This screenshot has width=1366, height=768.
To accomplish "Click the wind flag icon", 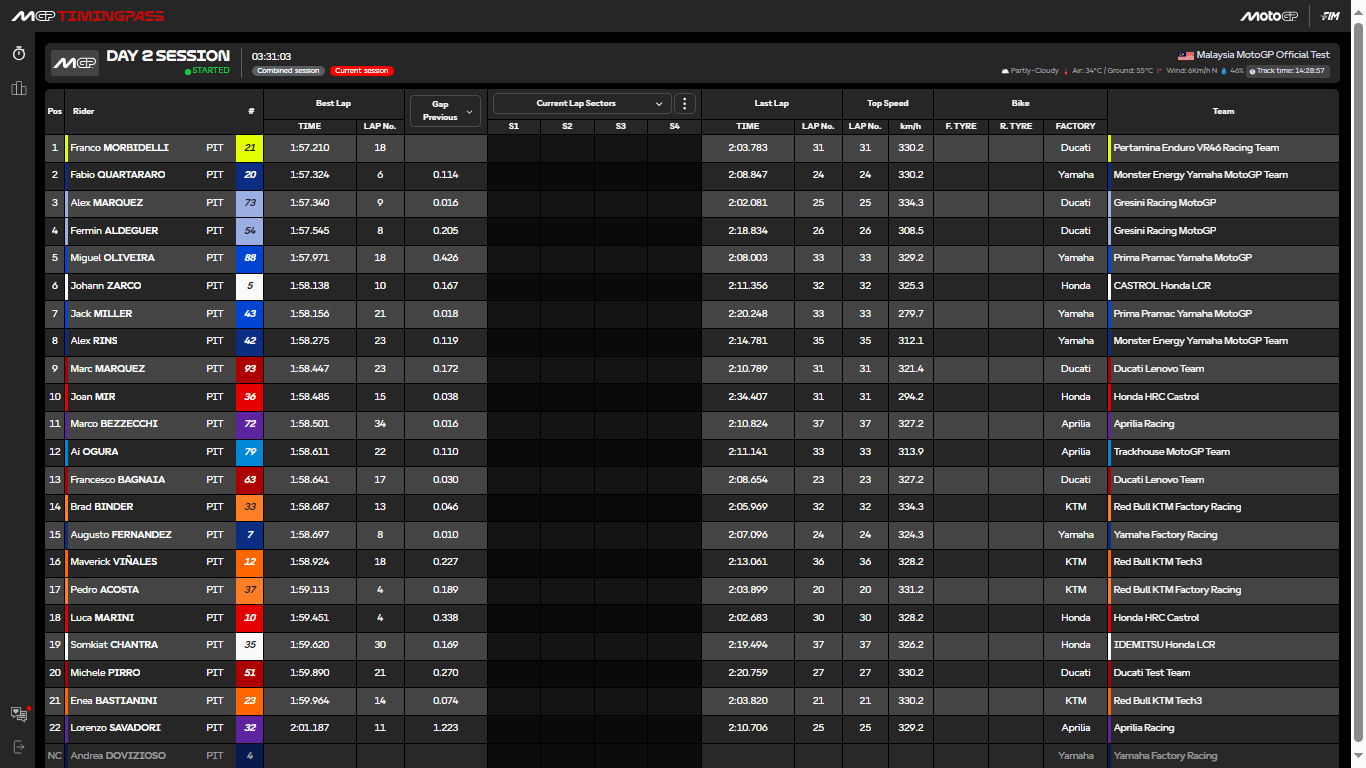I will [x=1159, y=71].
